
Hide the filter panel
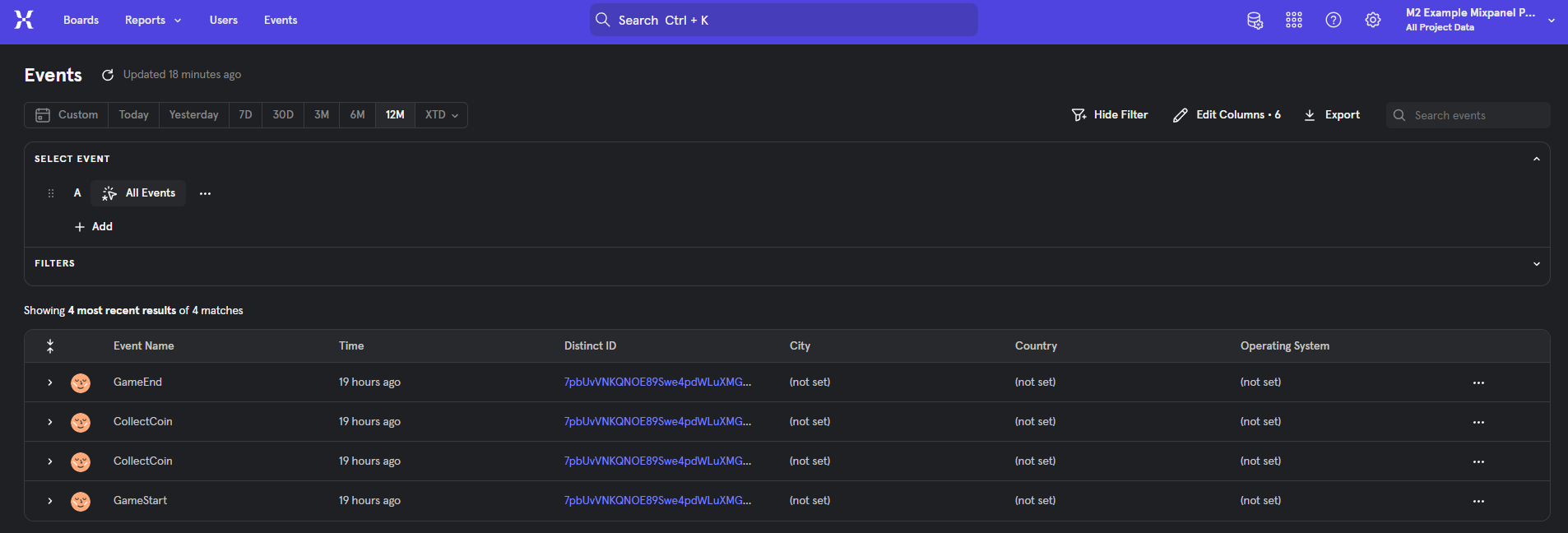pyautogui.click(x=1109, y=115)
